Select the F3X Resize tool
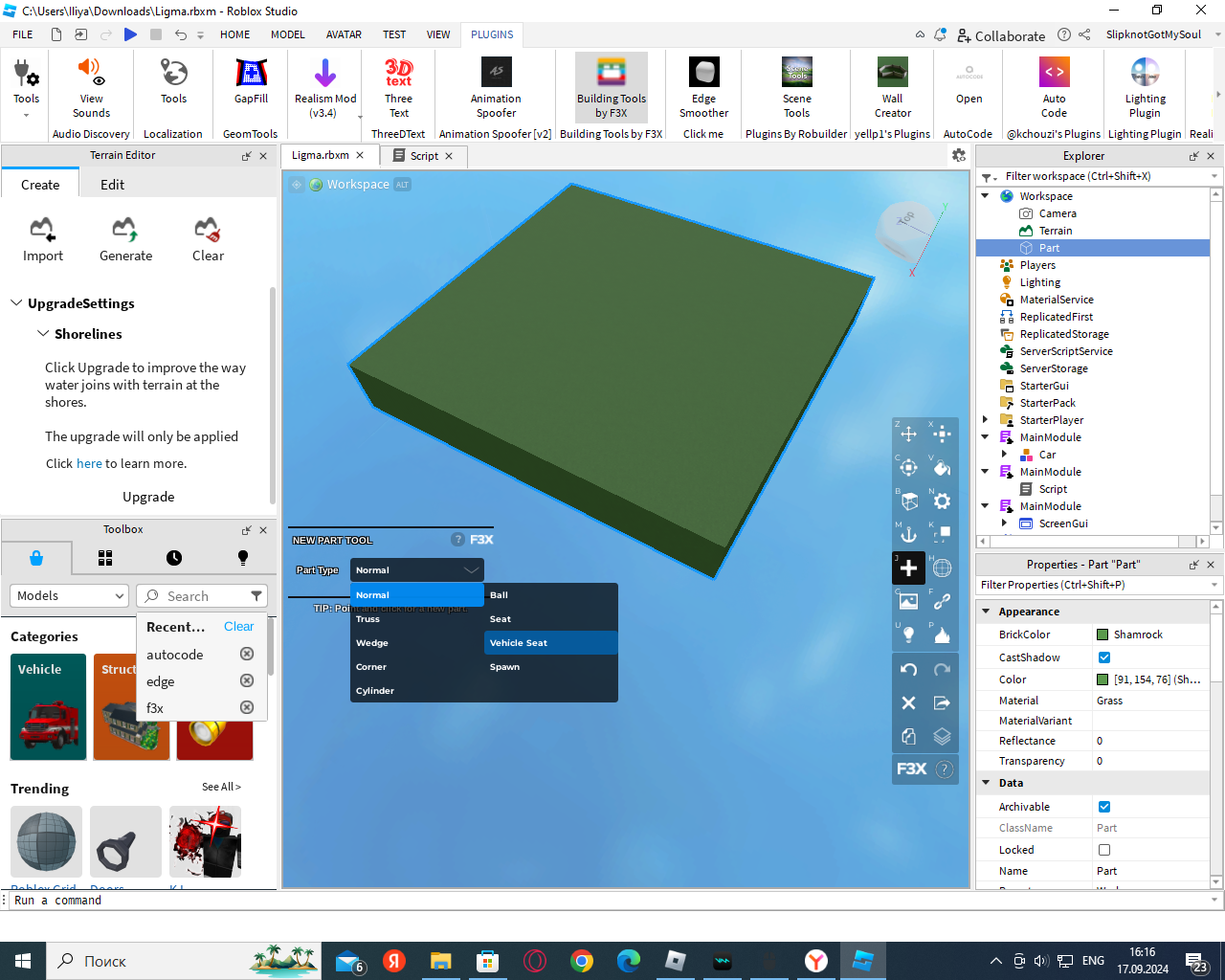This screenshot has height=980, width=1225. tap(942, 434)
